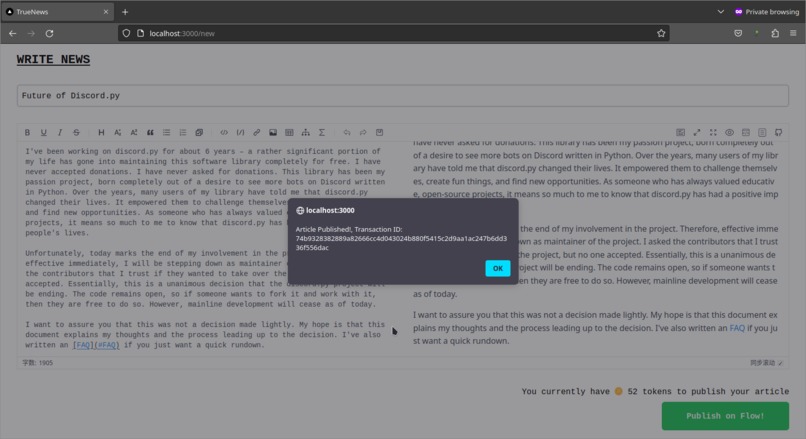The width and height of the screenshot is (806, 439).
Task: Open the FAQ link in preview
Action: [737, 328]
